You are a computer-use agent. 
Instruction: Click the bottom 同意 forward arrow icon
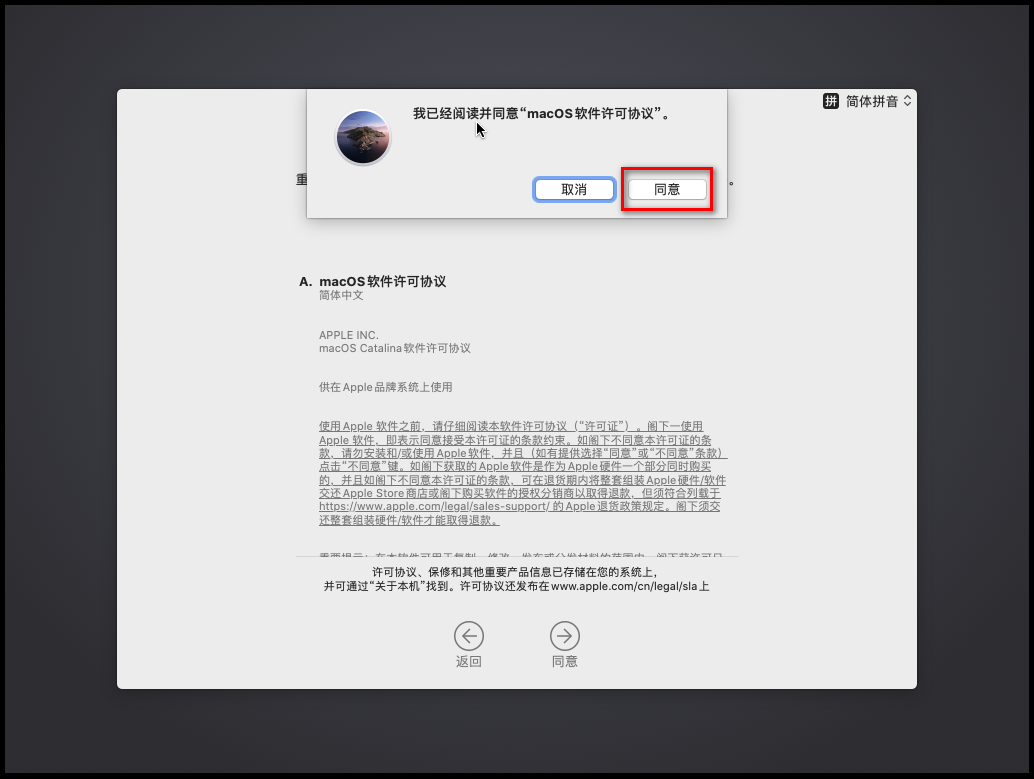click(564, 636)
